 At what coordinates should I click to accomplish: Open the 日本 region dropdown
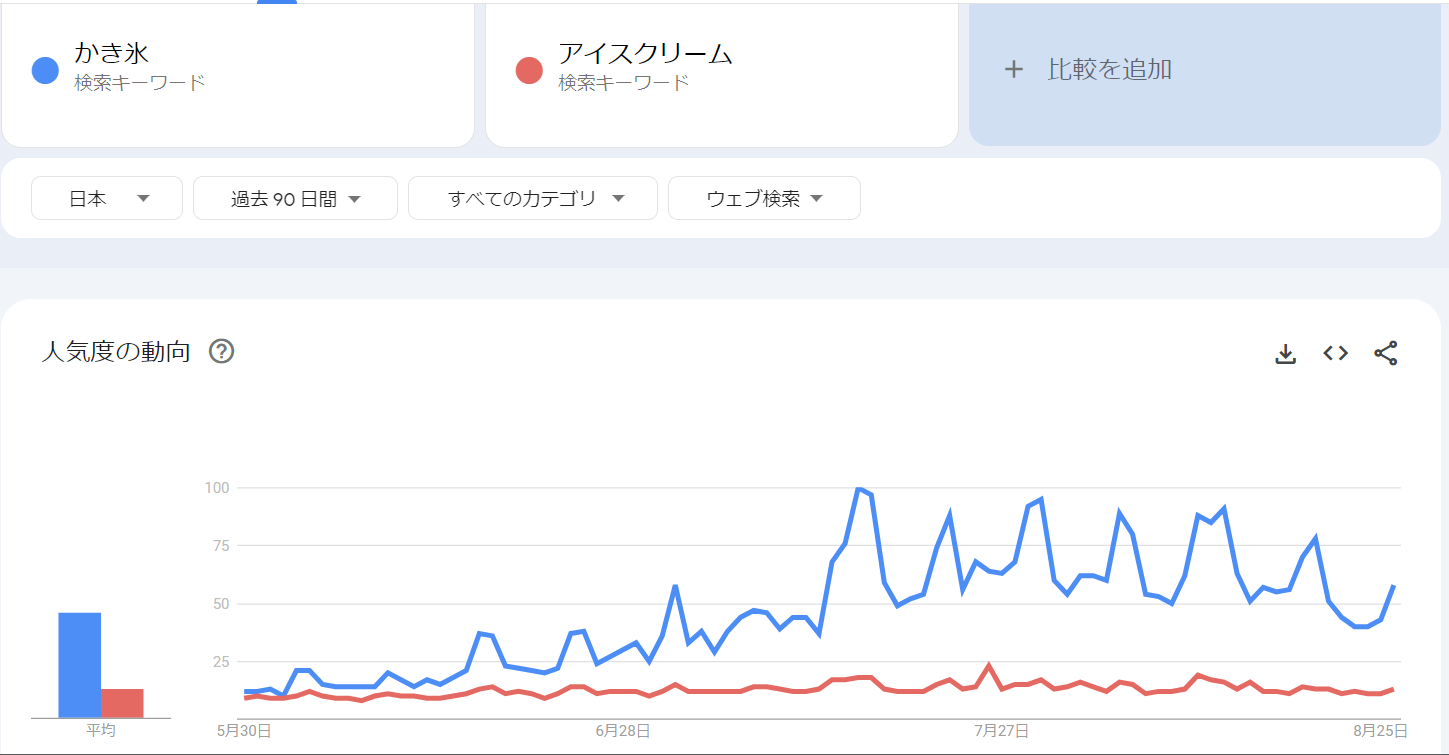pos(107,198)
